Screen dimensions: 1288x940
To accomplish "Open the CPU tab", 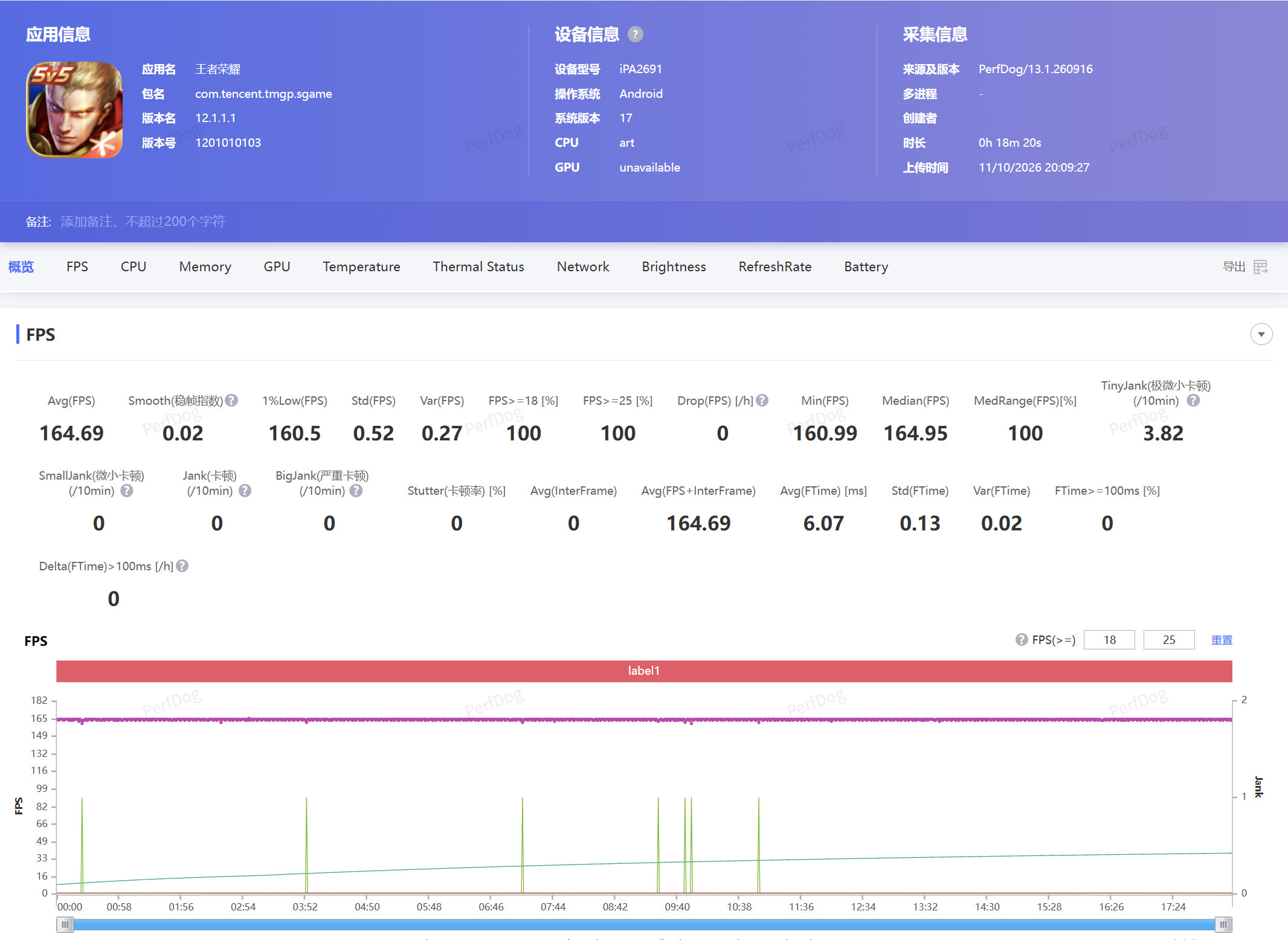I will click(134, 267).
